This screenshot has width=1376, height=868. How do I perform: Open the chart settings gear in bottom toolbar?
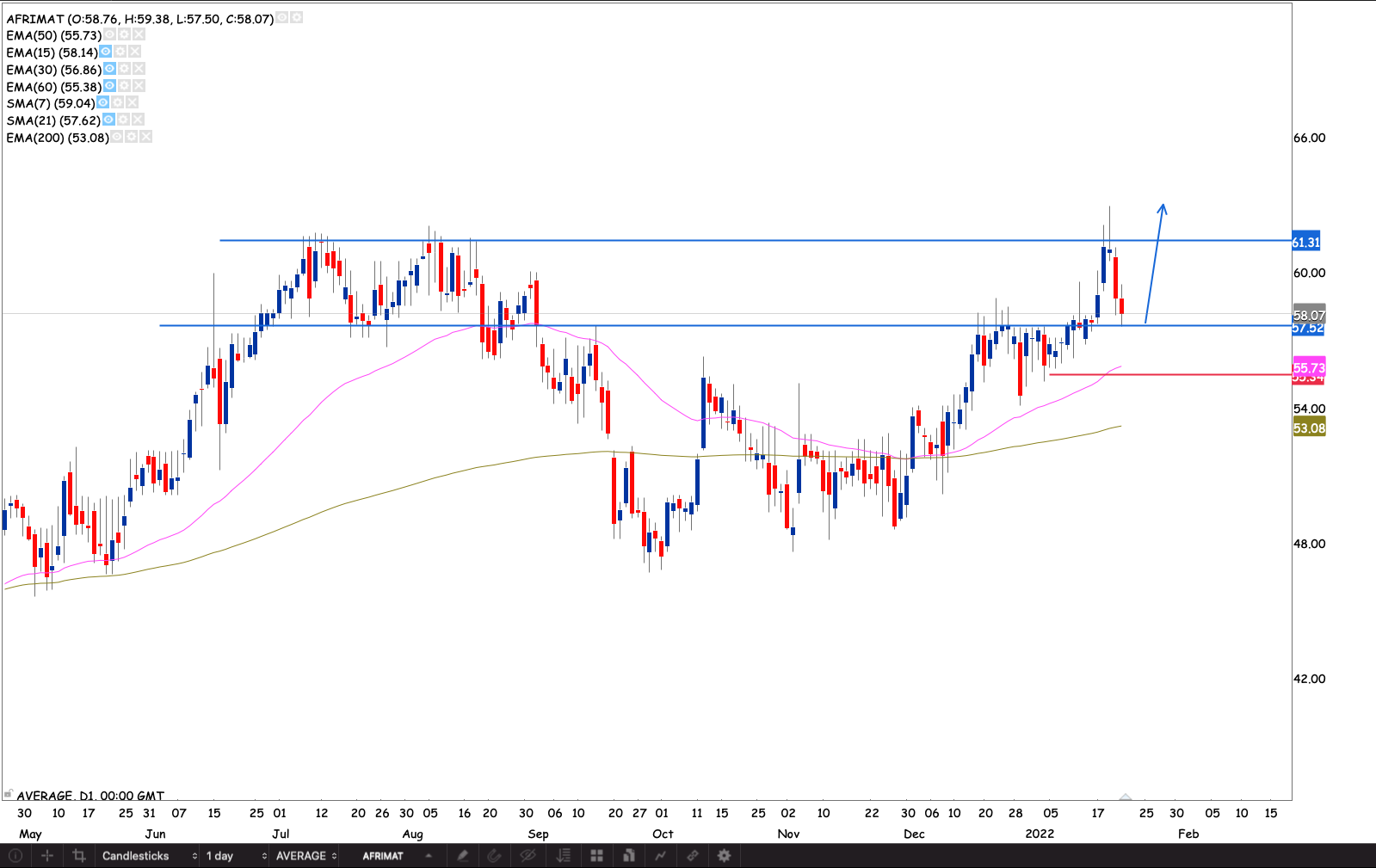coord(724,856)
